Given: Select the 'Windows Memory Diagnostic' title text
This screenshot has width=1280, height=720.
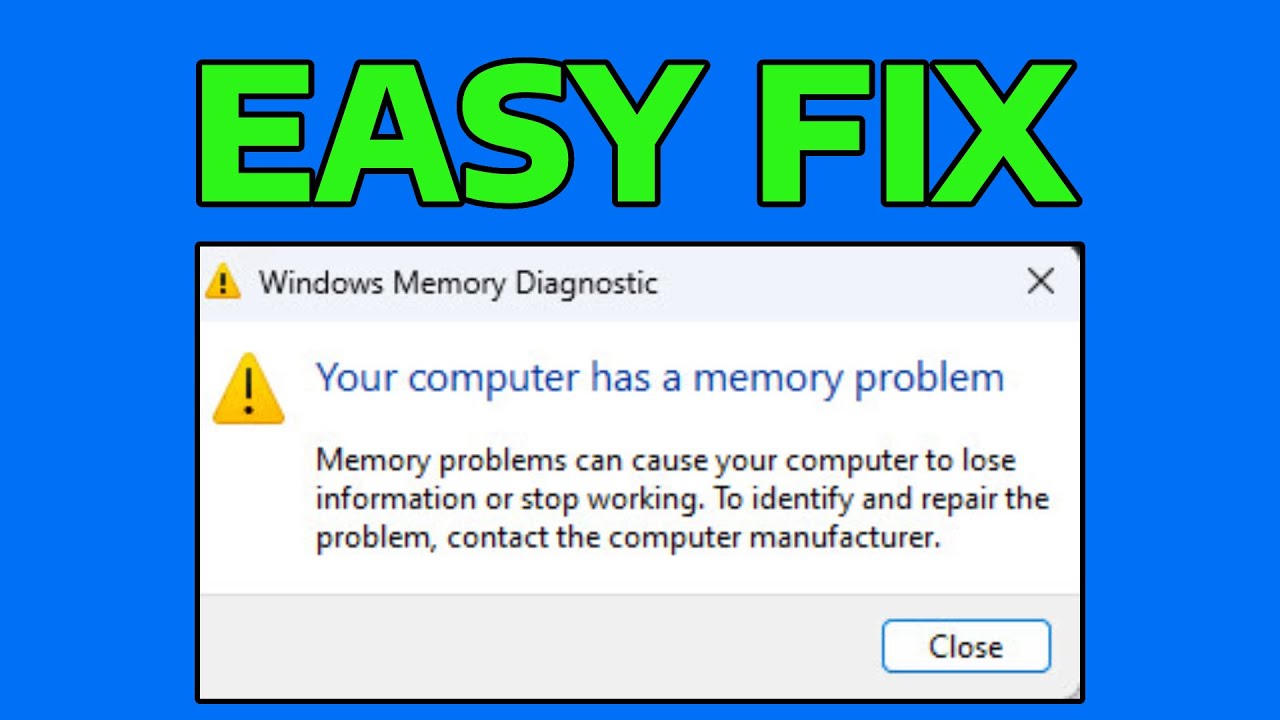Looking at the screenshot, I should click(458, 283).
